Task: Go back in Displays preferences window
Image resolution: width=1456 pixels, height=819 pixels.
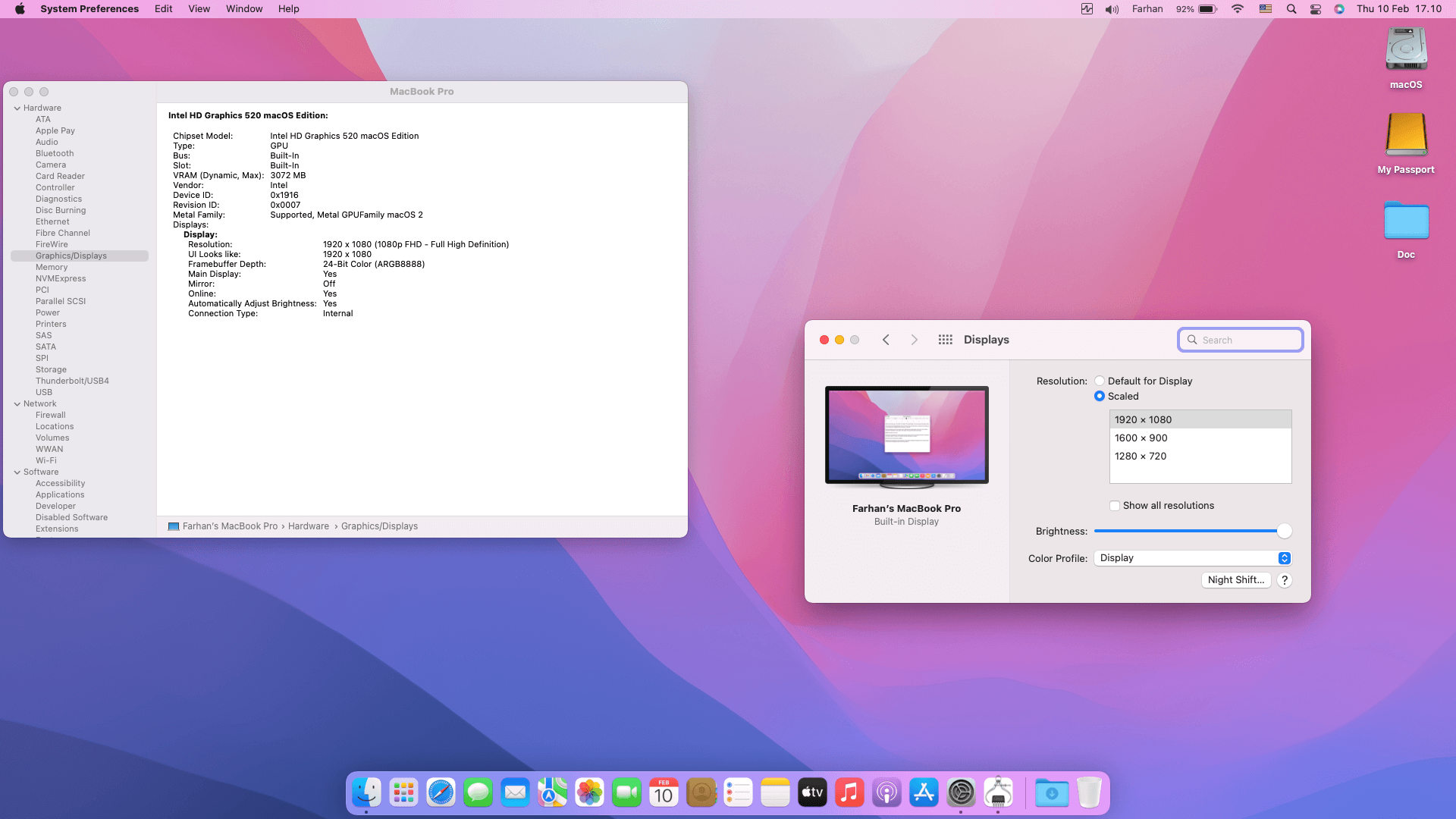Action: coord(886,340)
